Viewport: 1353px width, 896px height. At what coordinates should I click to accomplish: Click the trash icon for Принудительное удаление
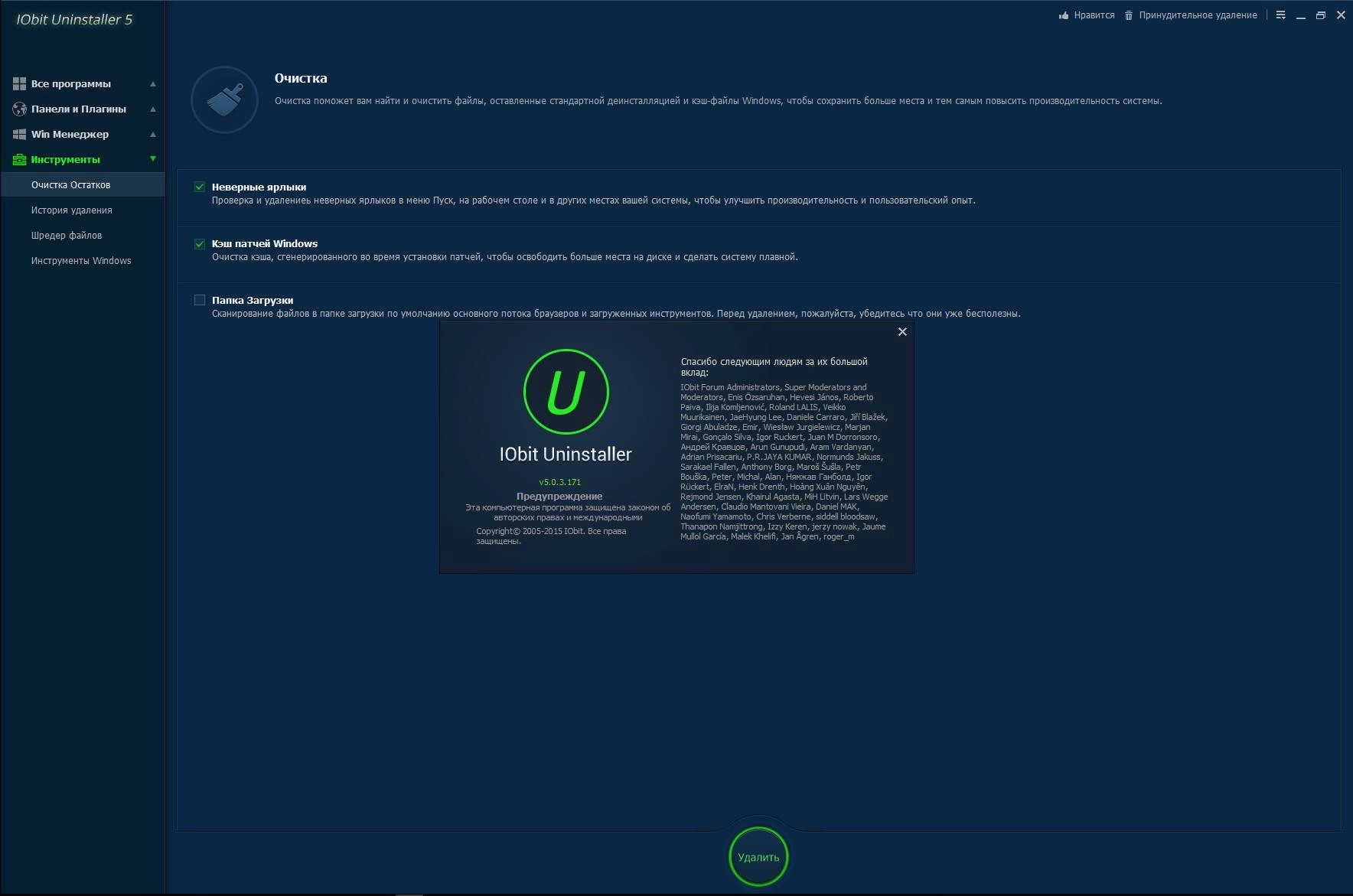point(1128,15)
